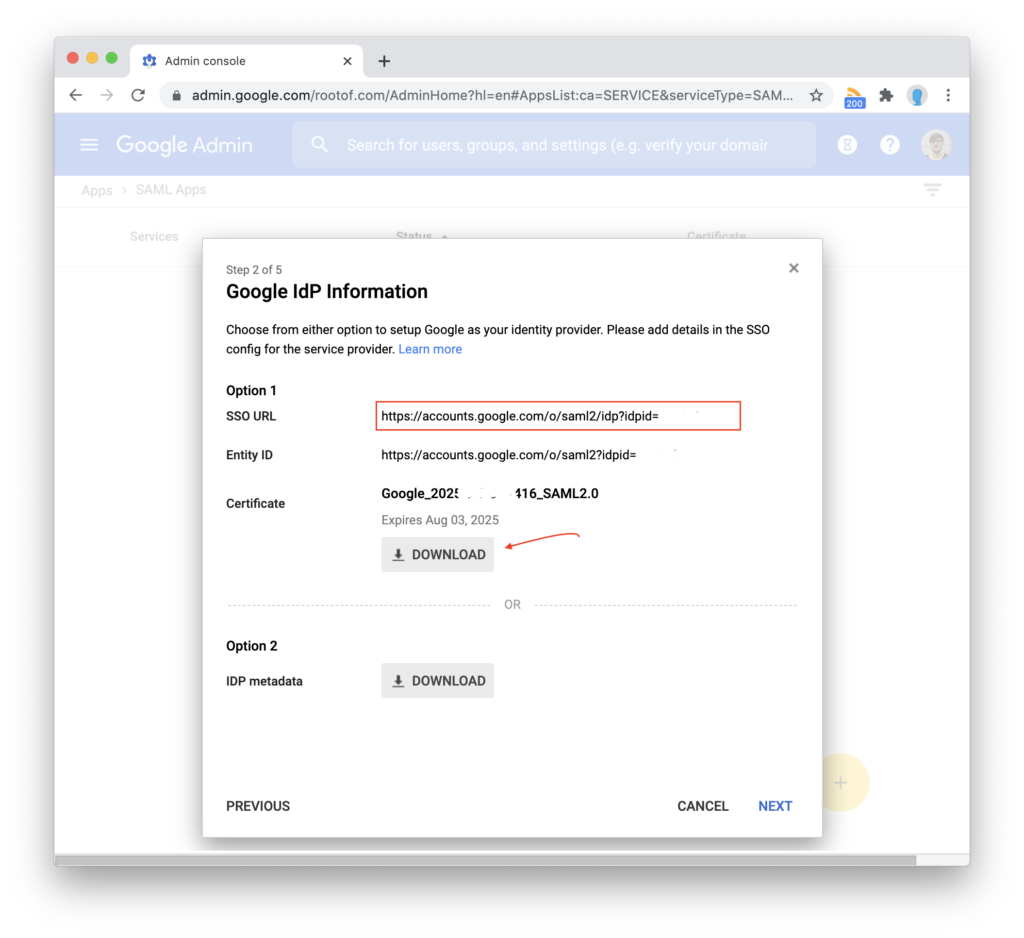Open the Learn more link
The image size is (1024, 938).
click(x=430, y=349)
